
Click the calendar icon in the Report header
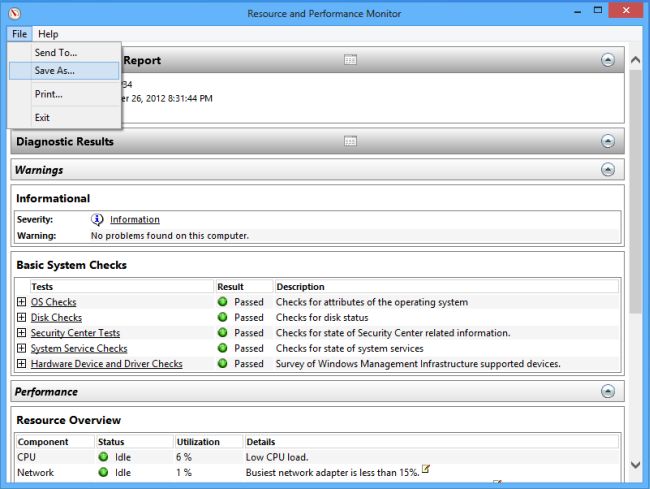click(350, 60)
